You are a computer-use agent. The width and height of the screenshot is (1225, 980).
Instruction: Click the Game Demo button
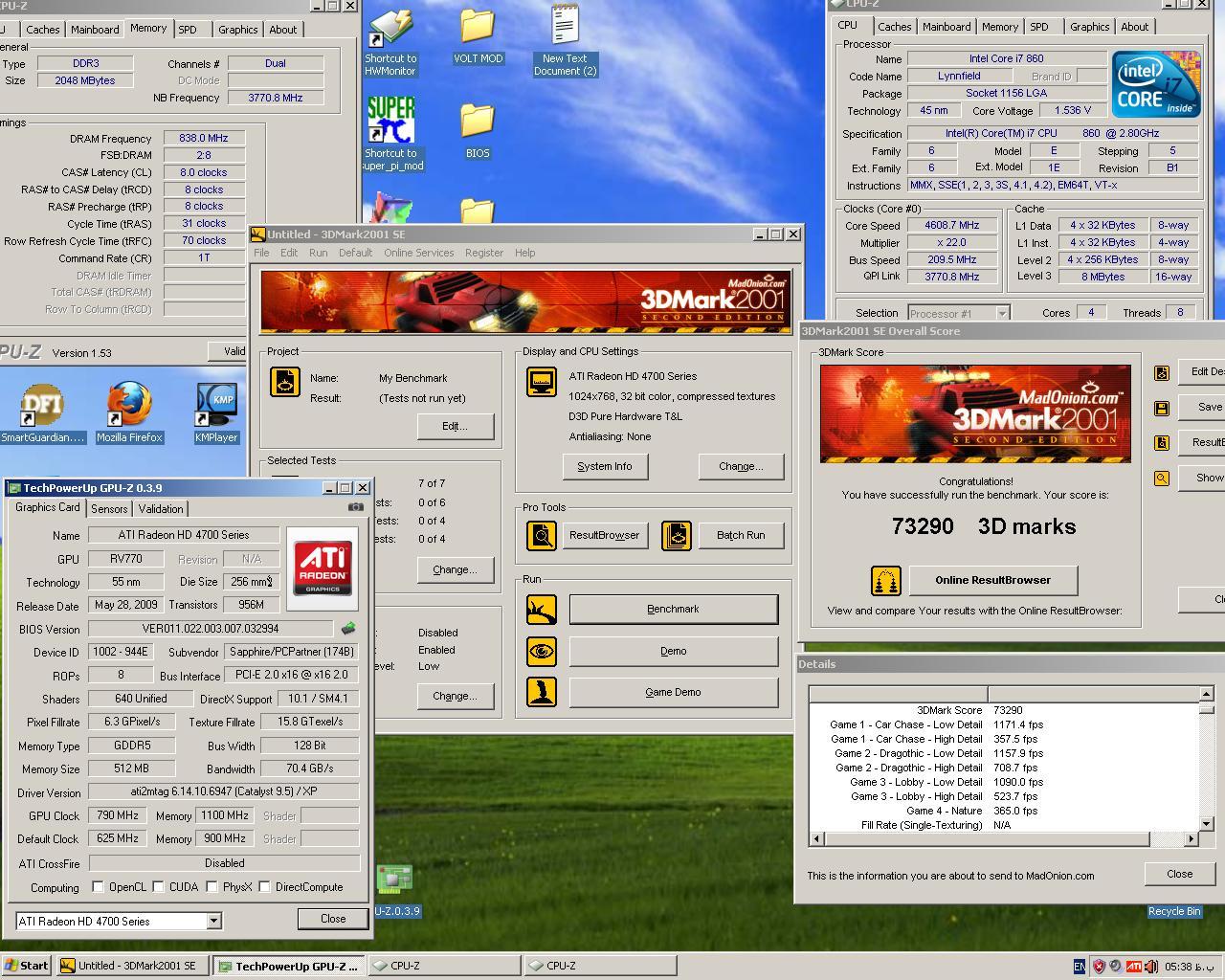click(673, 692)
